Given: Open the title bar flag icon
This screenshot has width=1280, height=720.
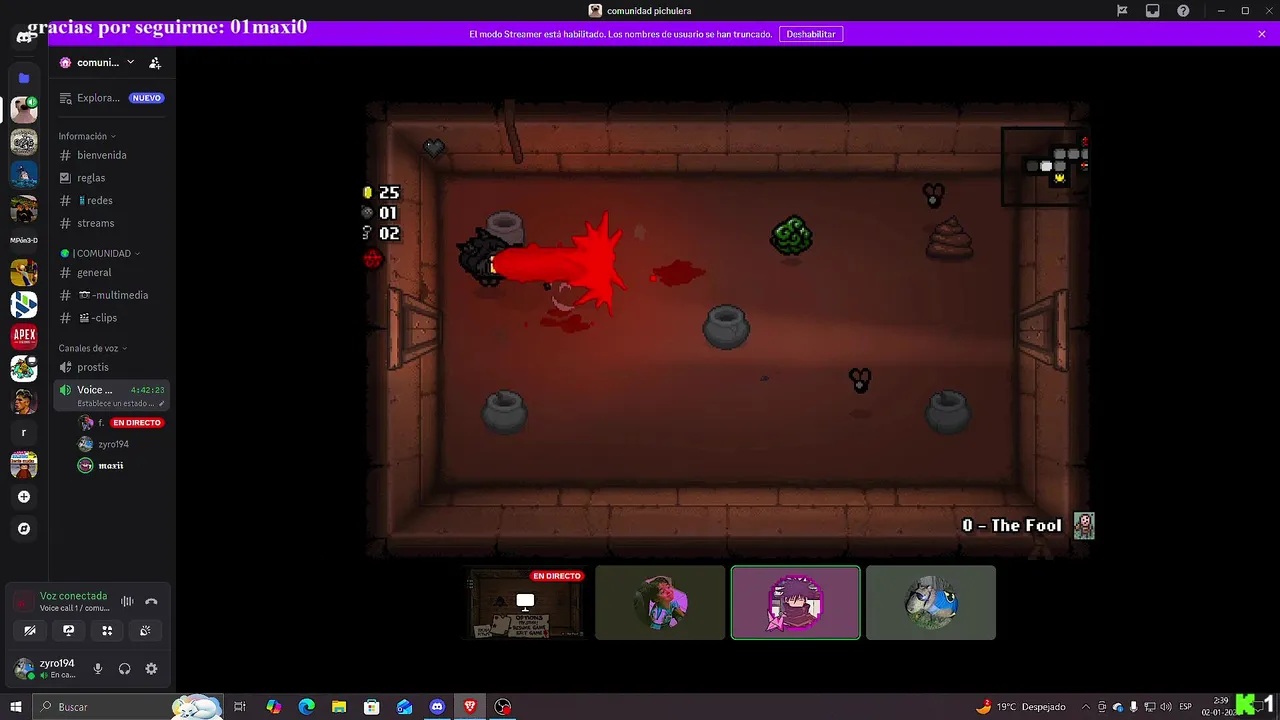Looking at the screenshot, I should pos(1122,11).
